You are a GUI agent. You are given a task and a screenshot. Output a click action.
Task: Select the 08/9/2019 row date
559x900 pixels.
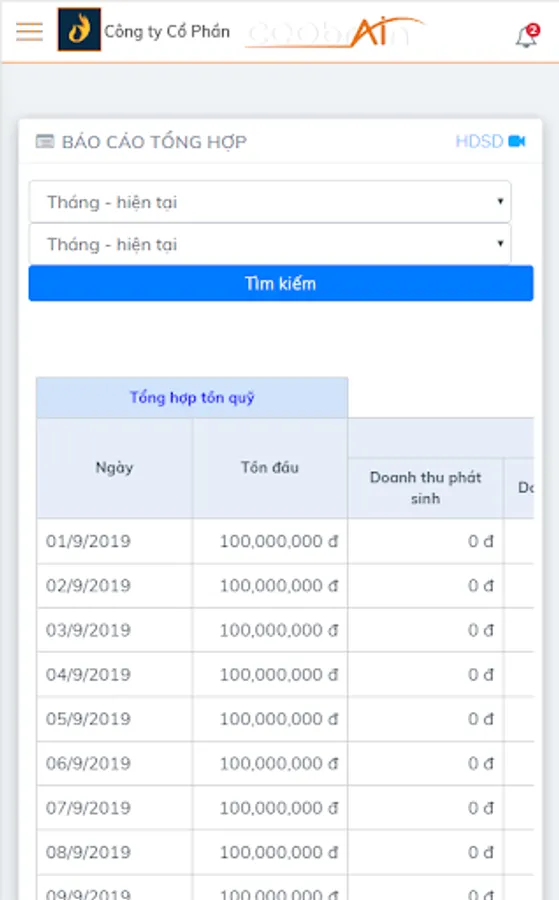point(88,852)
